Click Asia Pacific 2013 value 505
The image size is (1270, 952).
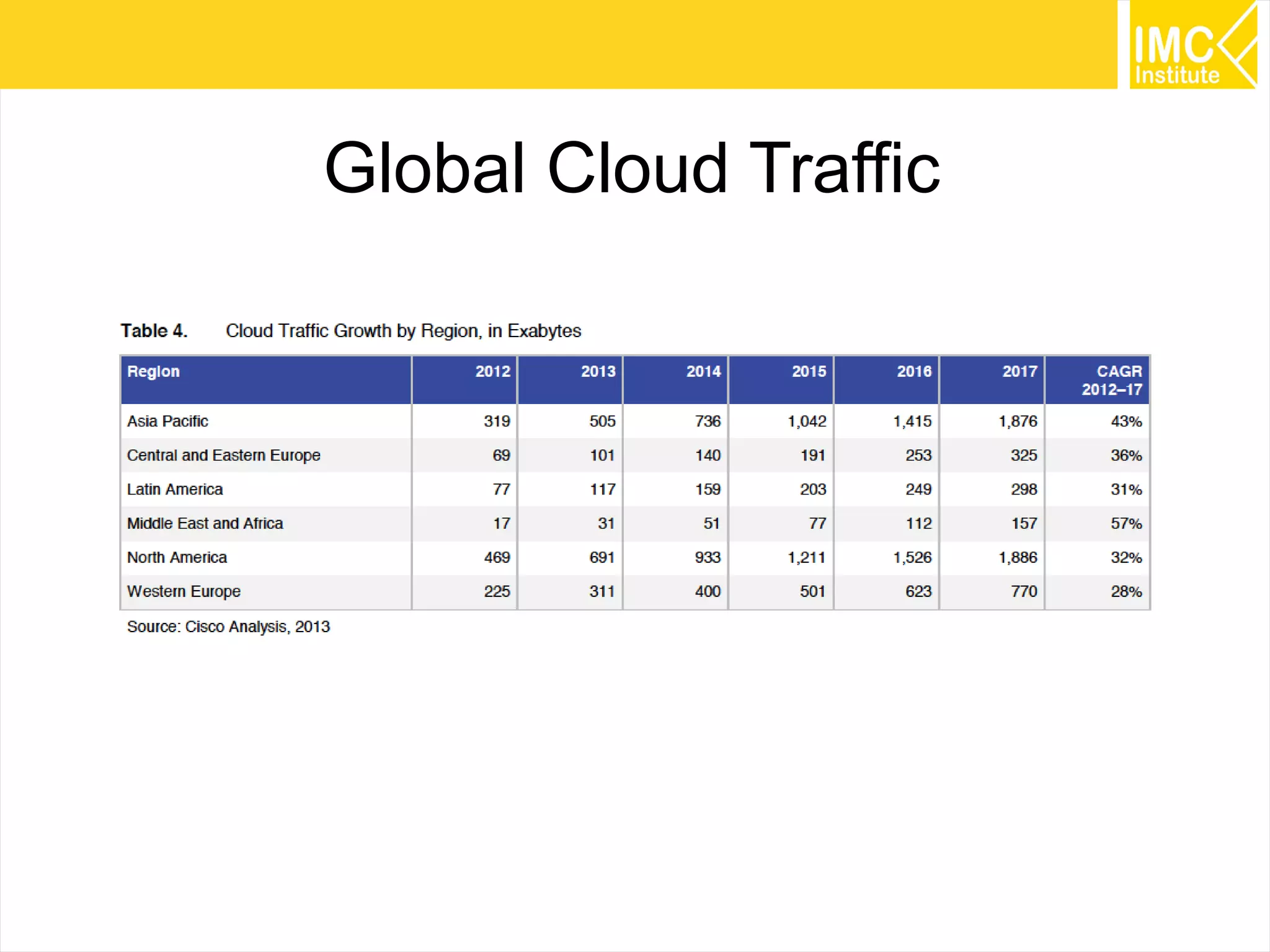point(603,421)
